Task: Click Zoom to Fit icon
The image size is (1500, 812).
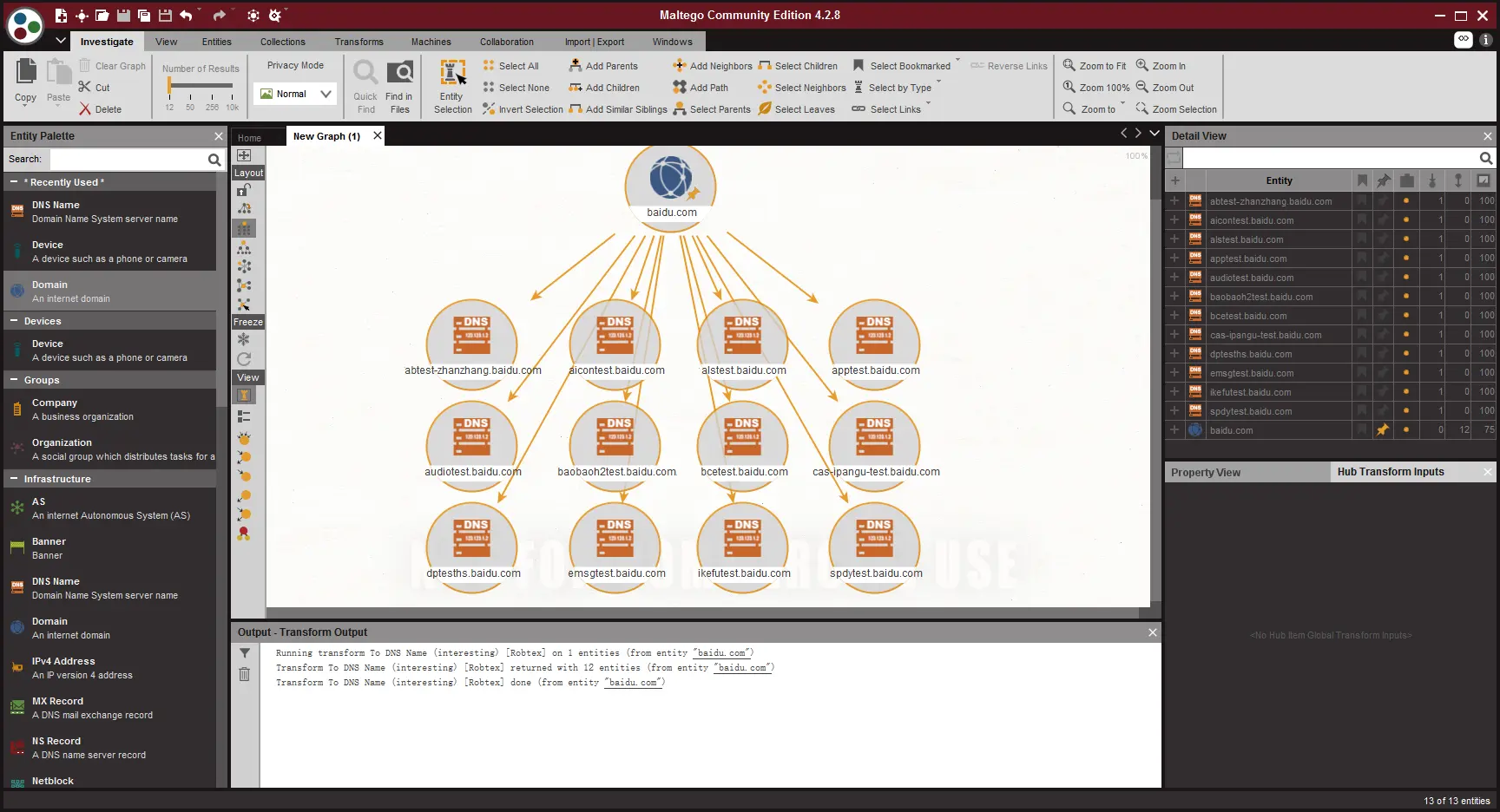Action: [1069, 65]
